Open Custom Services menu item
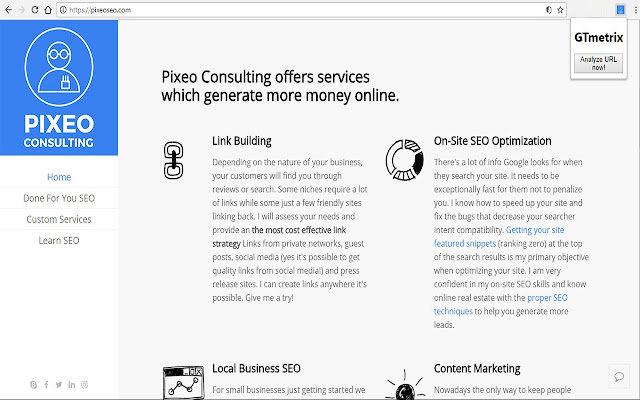The image size is (640, 400). (59, 219)
